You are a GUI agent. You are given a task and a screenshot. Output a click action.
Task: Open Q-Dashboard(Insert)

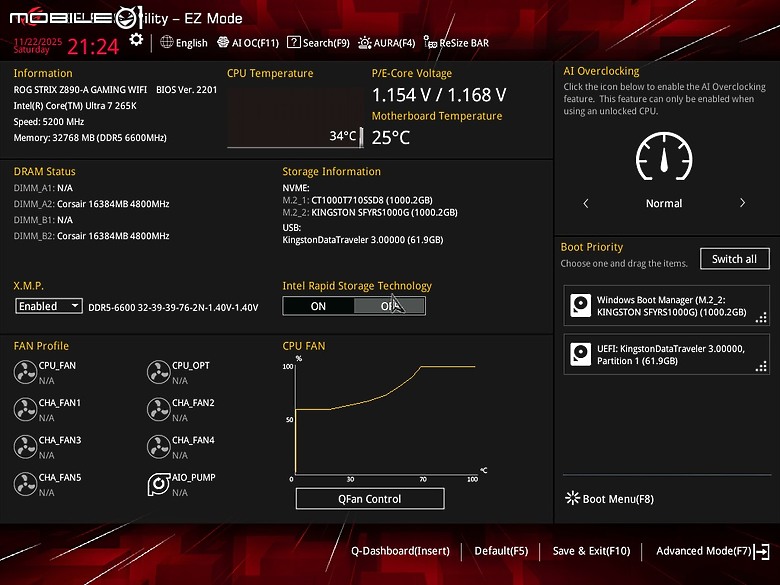[400, 551]
